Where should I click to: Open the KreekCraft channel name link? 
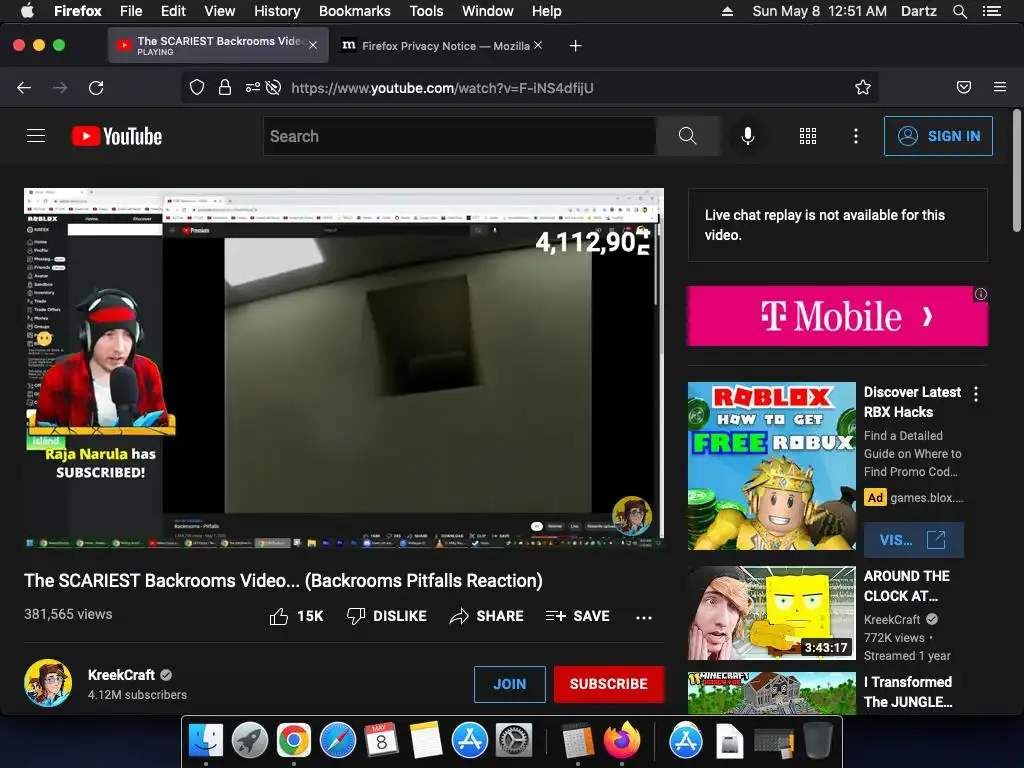coord(121,675)
